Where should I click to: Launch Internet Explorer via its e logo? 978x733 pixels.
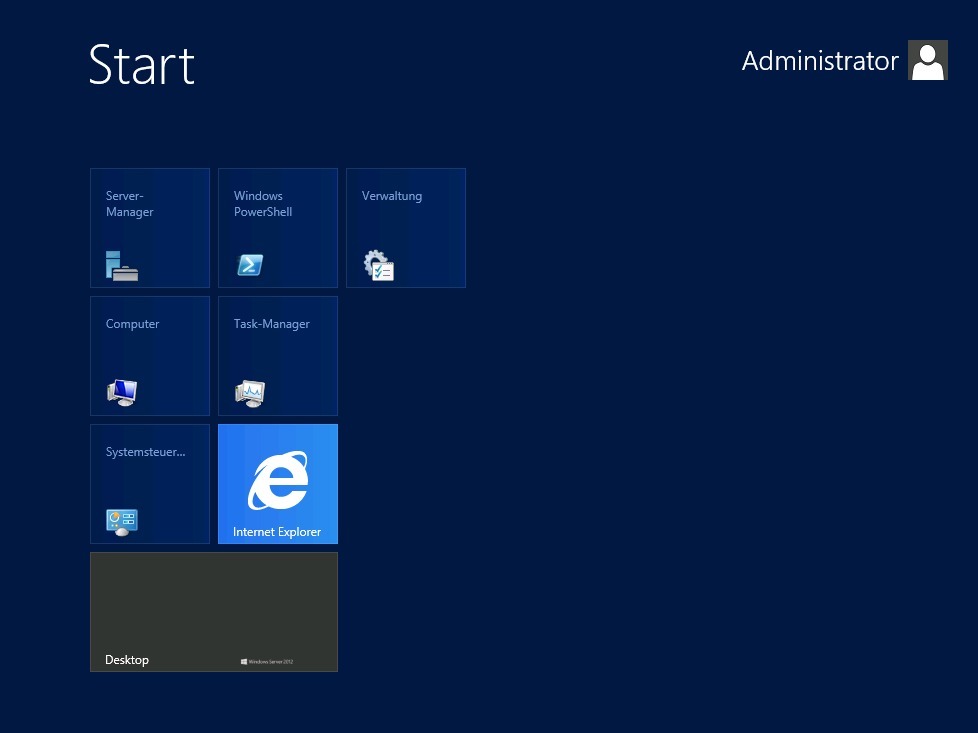[x=278, y=480]
